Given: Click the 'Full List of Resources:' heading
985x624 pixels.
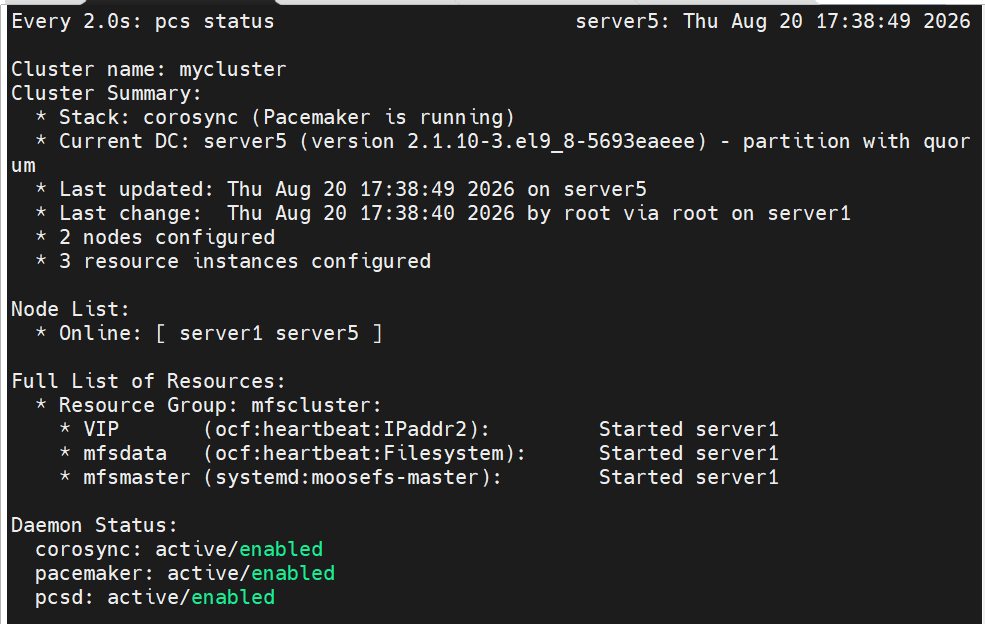Looking at the screenshot, I should point(148,381).
